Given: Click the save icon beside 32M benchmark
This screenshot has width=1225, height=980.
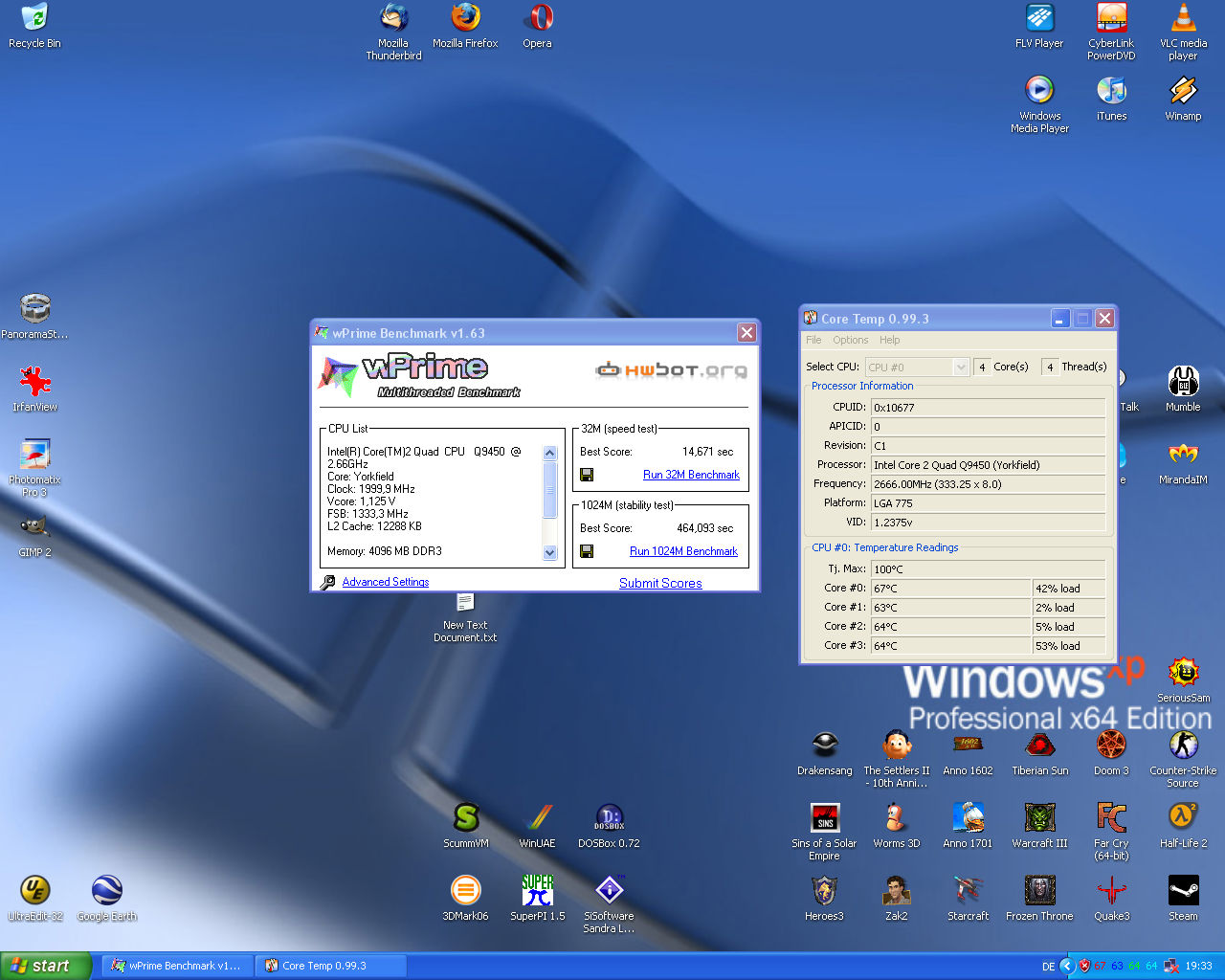Looking at the screenshot, I should coord(587,475).
